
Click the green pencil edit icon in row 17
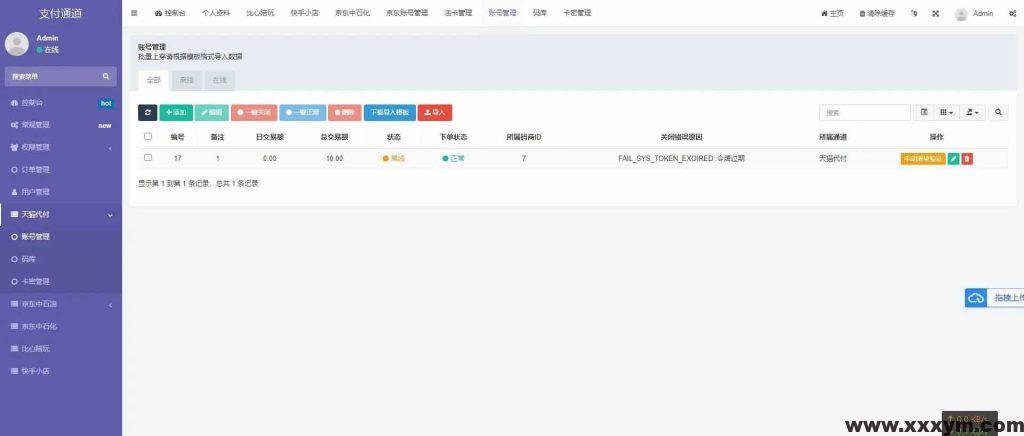pos(953,158)
